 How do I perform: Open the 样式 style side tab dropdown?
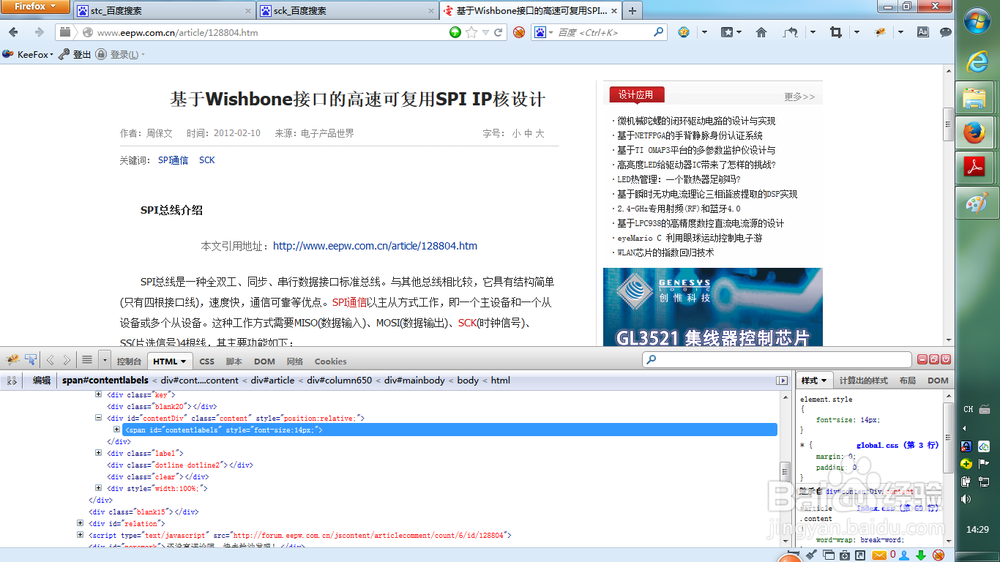[814, 380]
